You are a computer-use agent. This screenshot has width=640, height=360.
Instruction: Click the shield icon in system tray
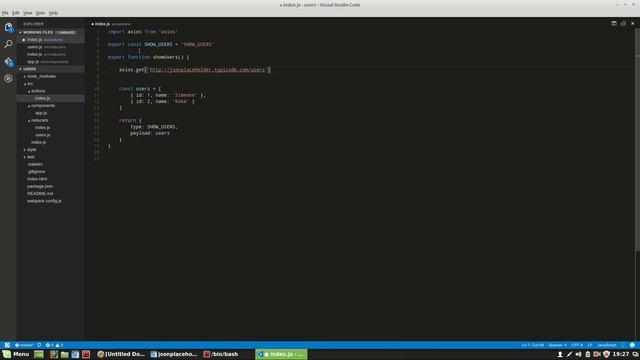(x=606, y=354)
